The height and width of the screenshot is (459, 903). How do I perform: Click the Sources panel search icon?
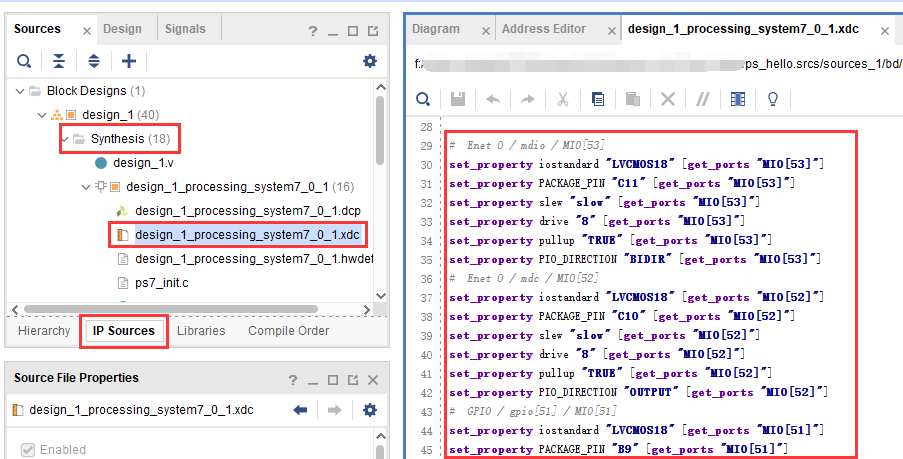tap(24, 61)
